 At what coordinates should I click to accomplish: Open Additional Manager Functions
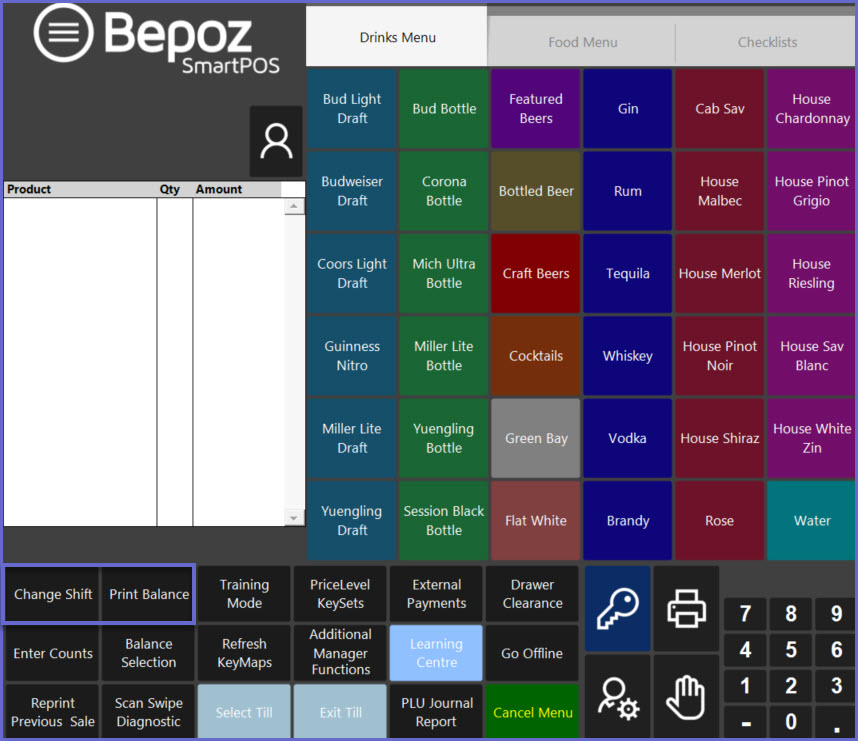340,653
